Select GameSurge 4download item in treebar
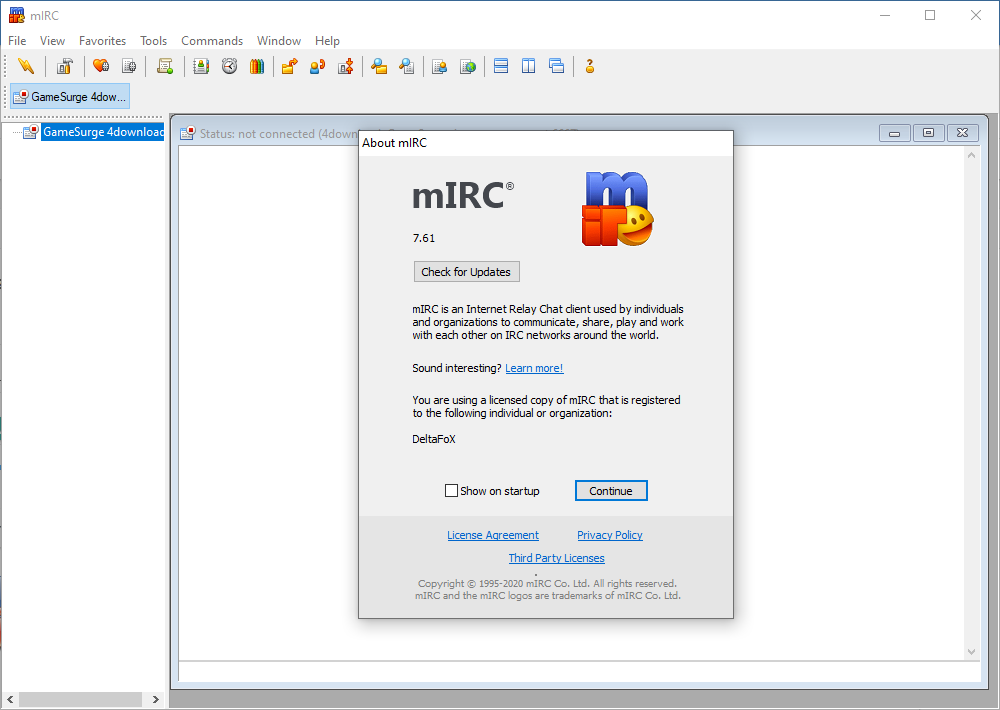This screenshot has height=710, width=1000. click(x=103, y=132)
